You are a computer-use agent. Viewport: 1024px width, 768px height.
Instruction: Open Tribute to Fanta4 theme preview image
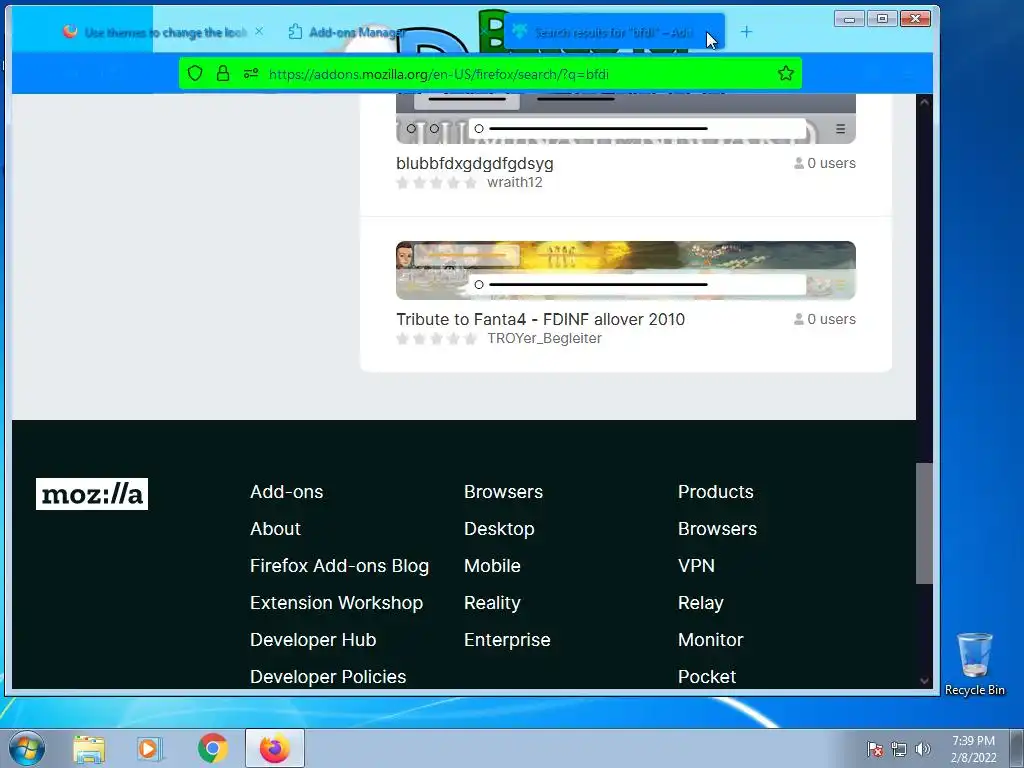coord(626,270)
